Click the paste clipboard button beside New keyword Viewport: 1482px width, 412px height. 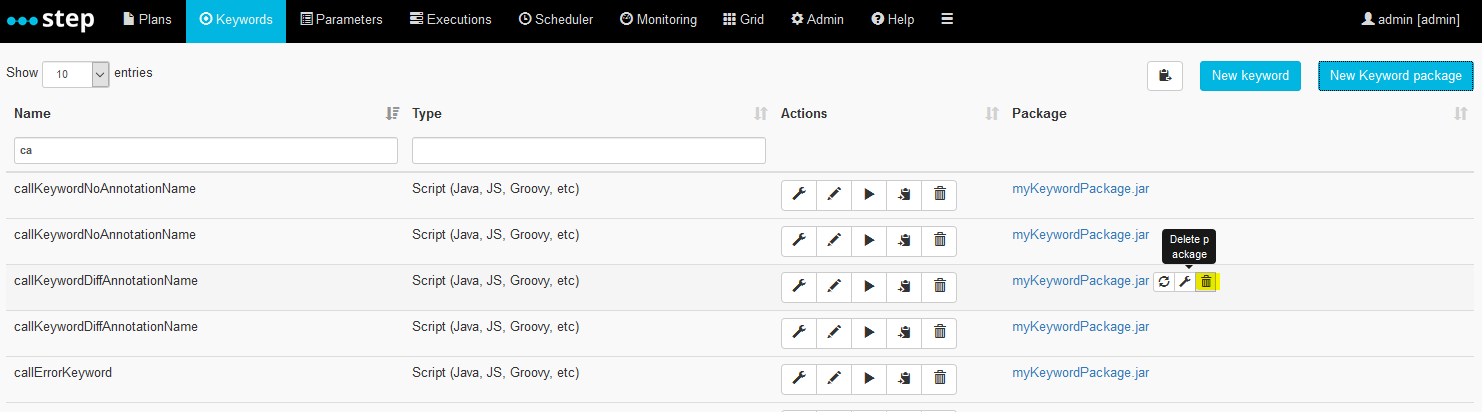pyautogui.click(x=1165, y=76)
